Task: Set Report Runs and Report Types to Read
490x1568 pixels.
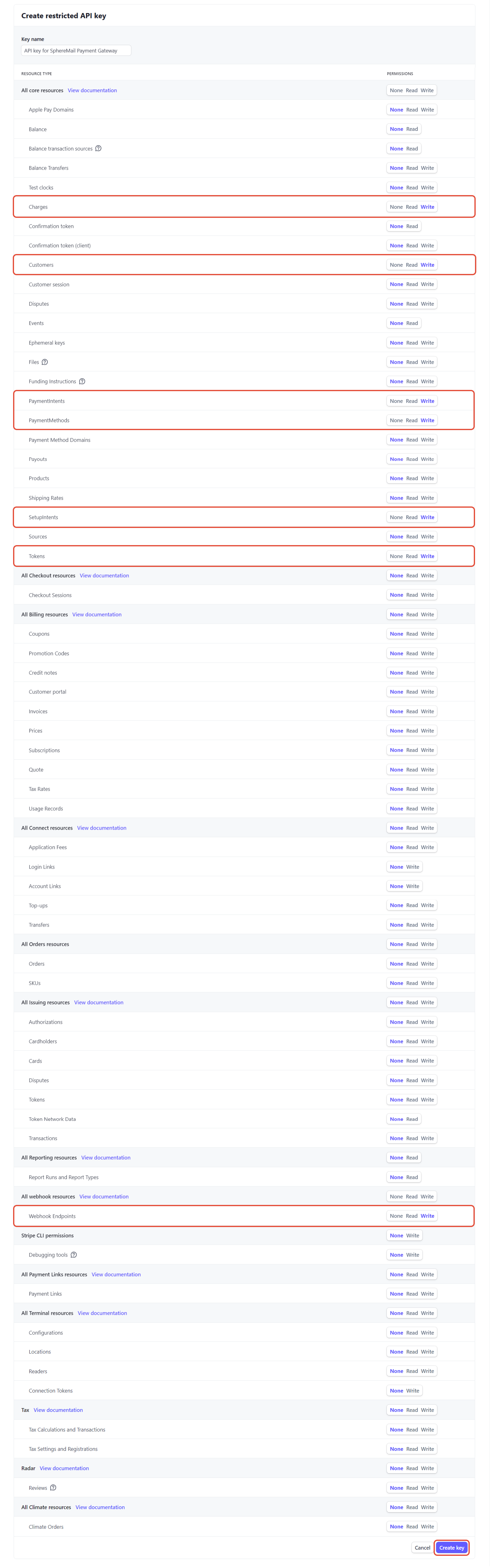Action: click(412, 1177)
